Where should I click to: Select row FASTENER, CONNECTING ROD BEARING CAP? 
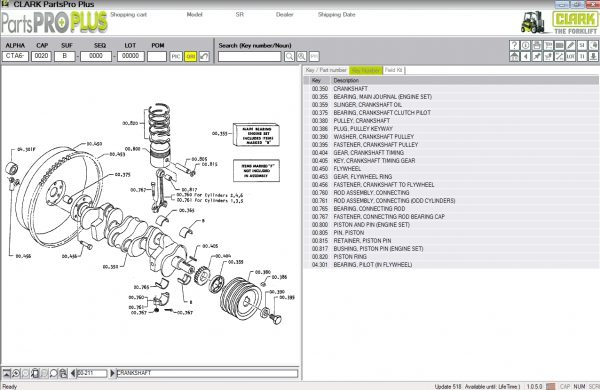point(451,217)
